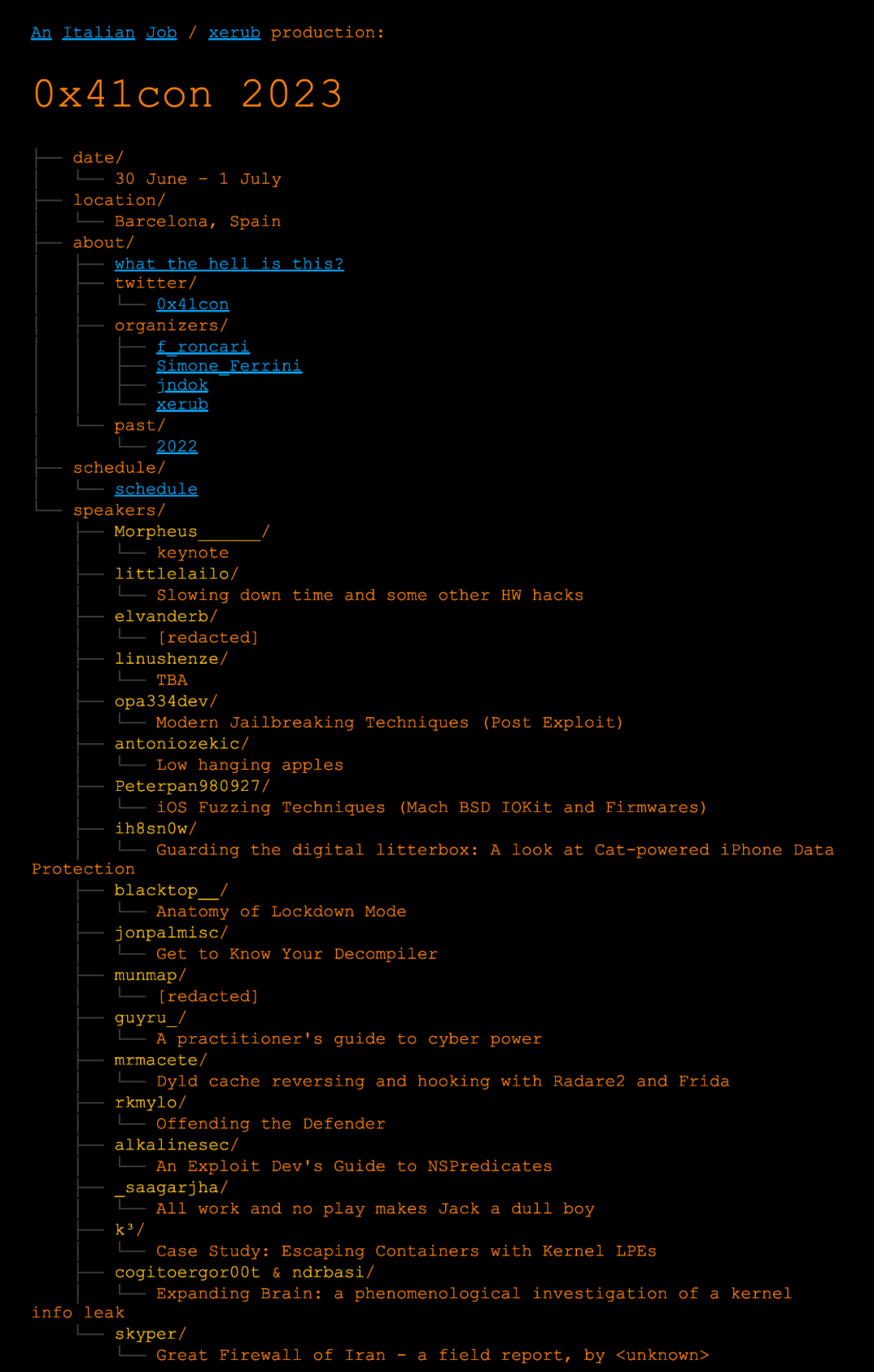This screenshot has width=874, height=1372.
Task: Visit organizer Simone_Ferrini's link
Action: click(x=229, y=366)
